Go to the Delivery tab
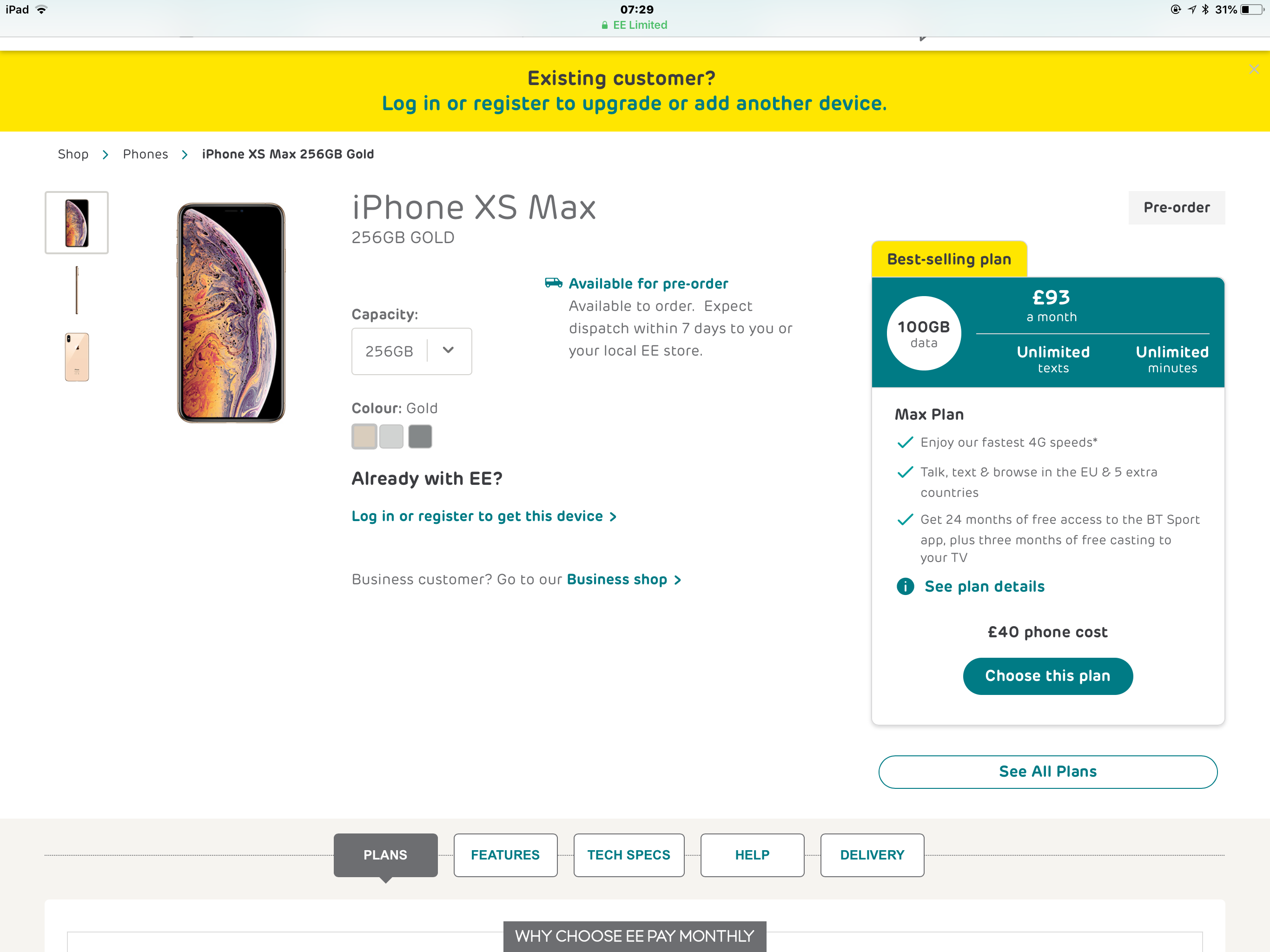 872,855
